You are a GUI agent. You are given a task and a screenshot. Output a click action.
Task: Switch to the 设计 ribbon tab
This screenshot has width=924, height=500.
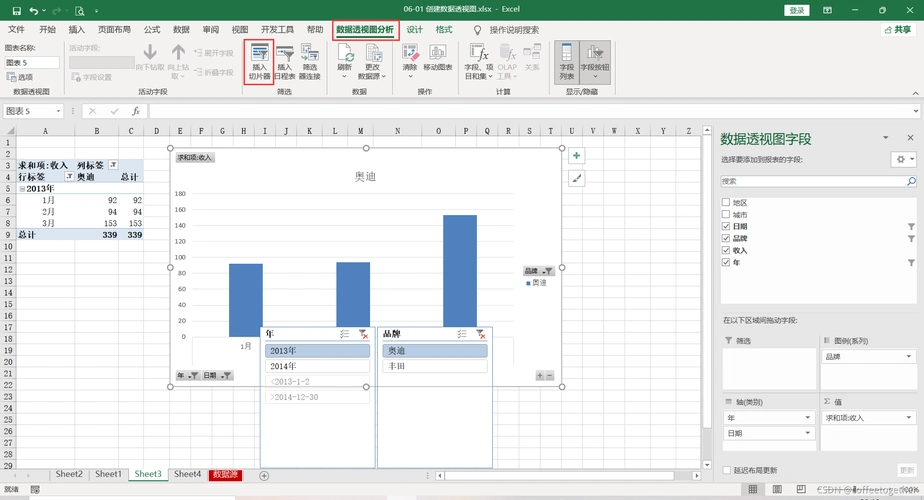[x=414, y=30]
